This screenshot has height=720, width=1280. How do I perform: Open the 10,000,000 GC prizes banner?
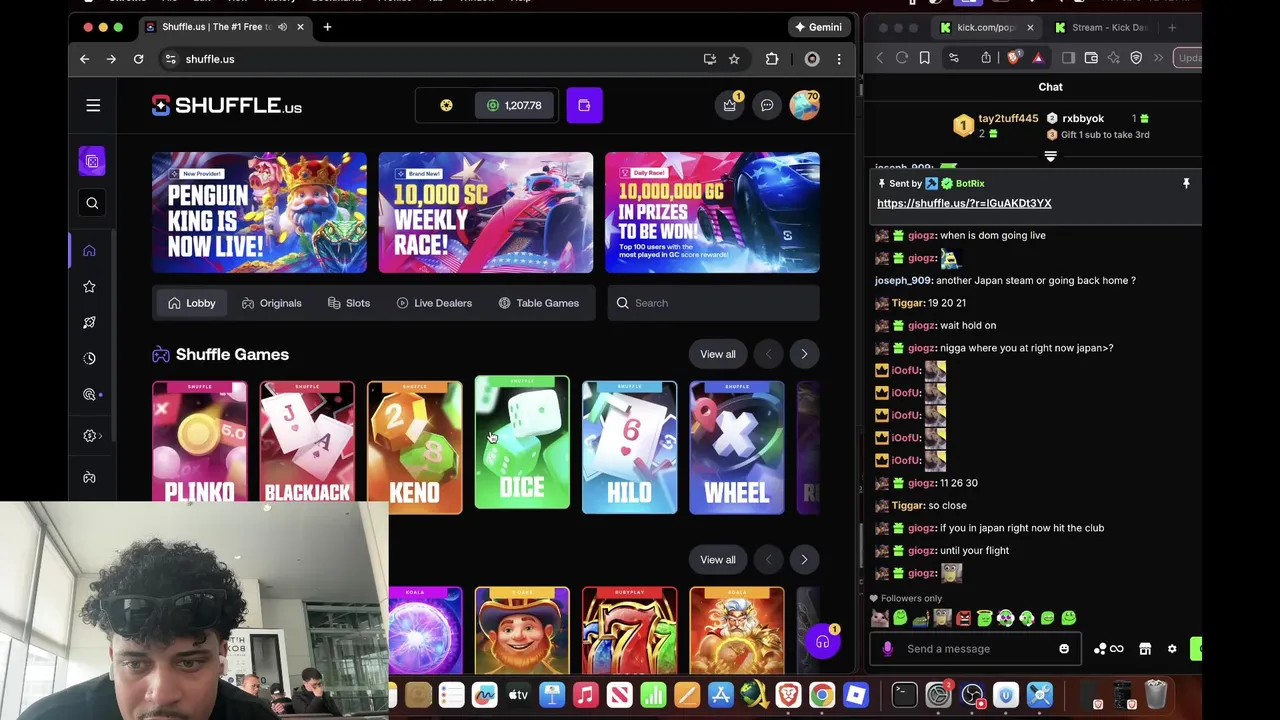(x=712, y=212)
